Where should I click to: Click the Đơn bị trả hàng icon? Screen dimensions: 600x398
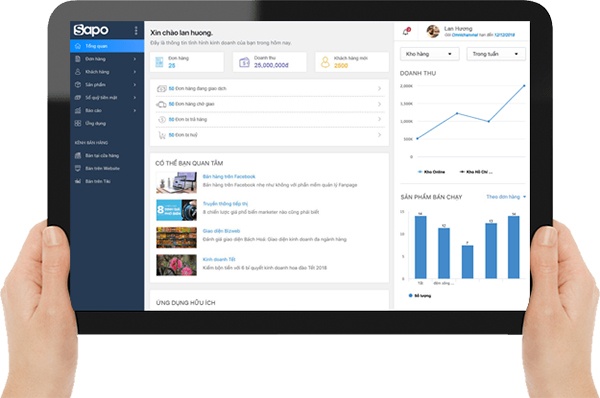(161, 119)
